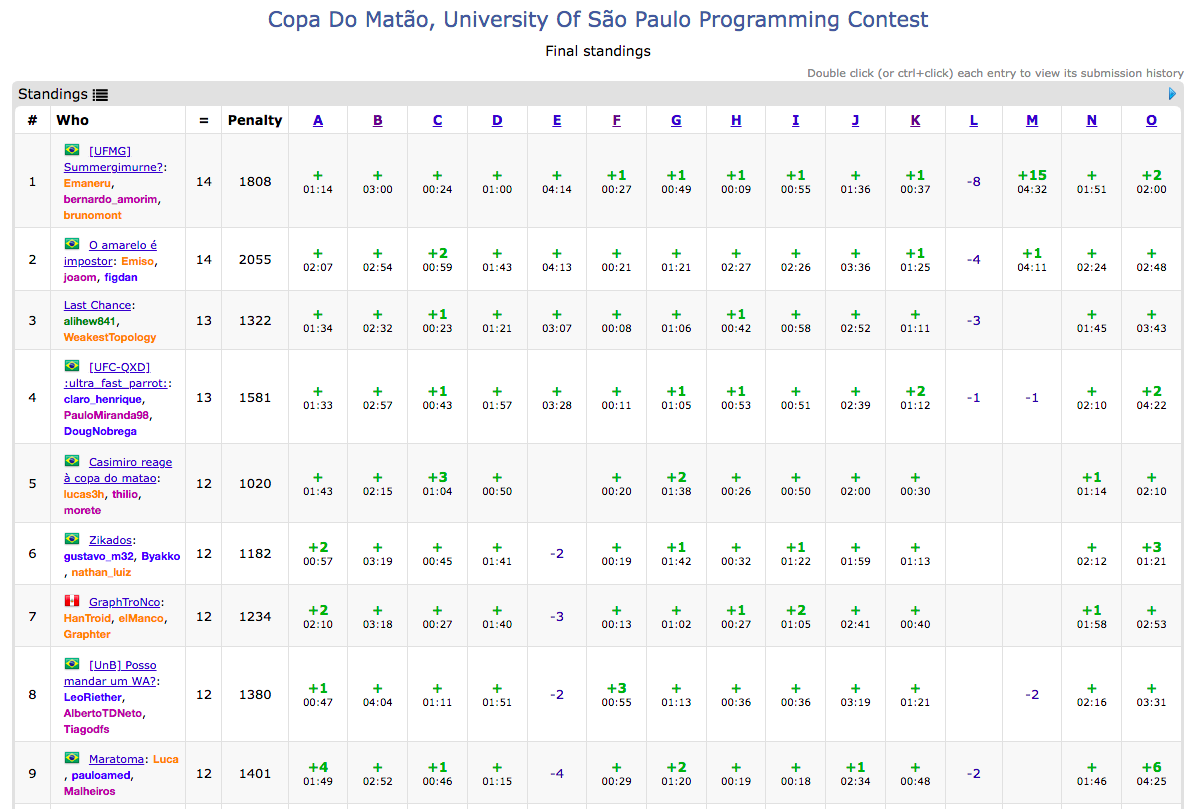Open problem H column link
Viewport: 1196px width, 809px height.
(736, 120)
